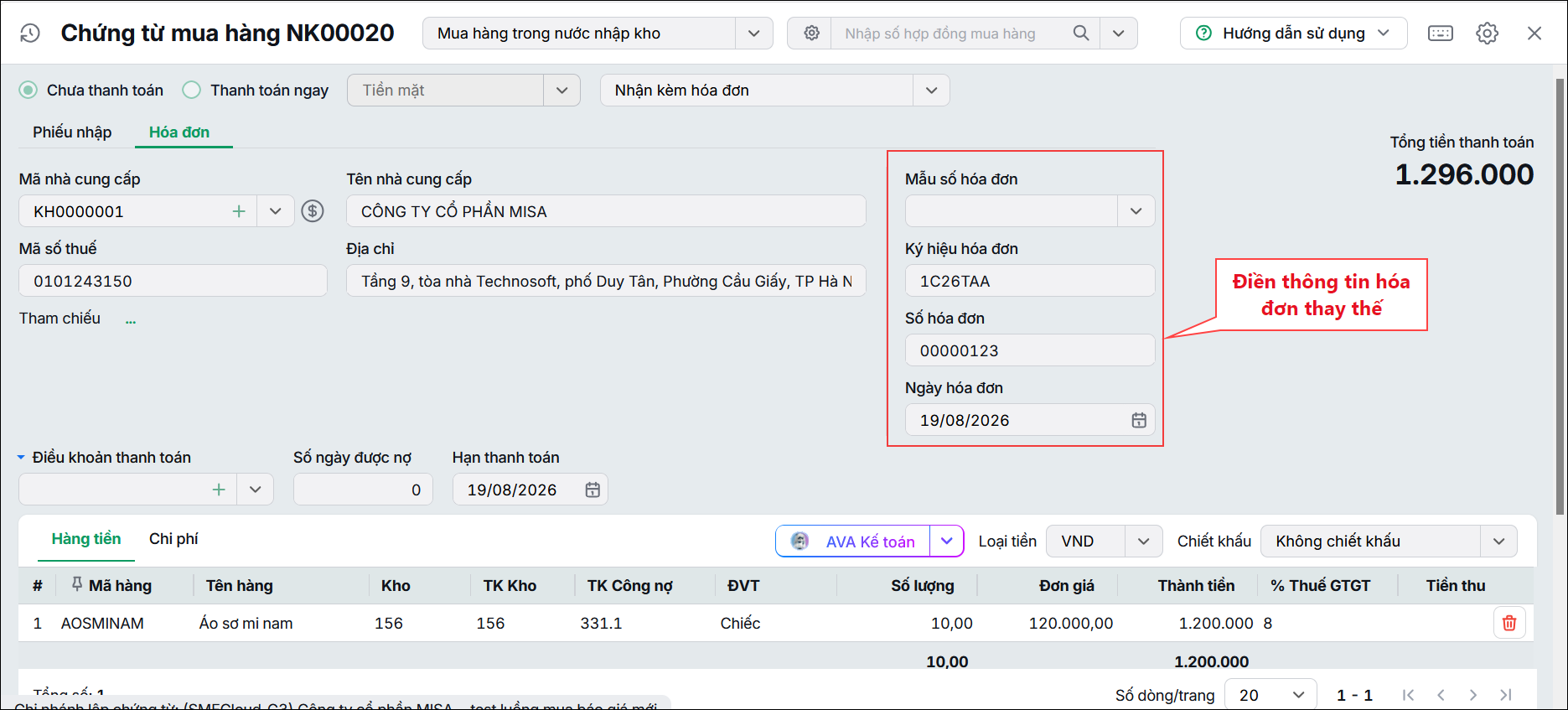Open the voucher history clock icon

point(30,34)
